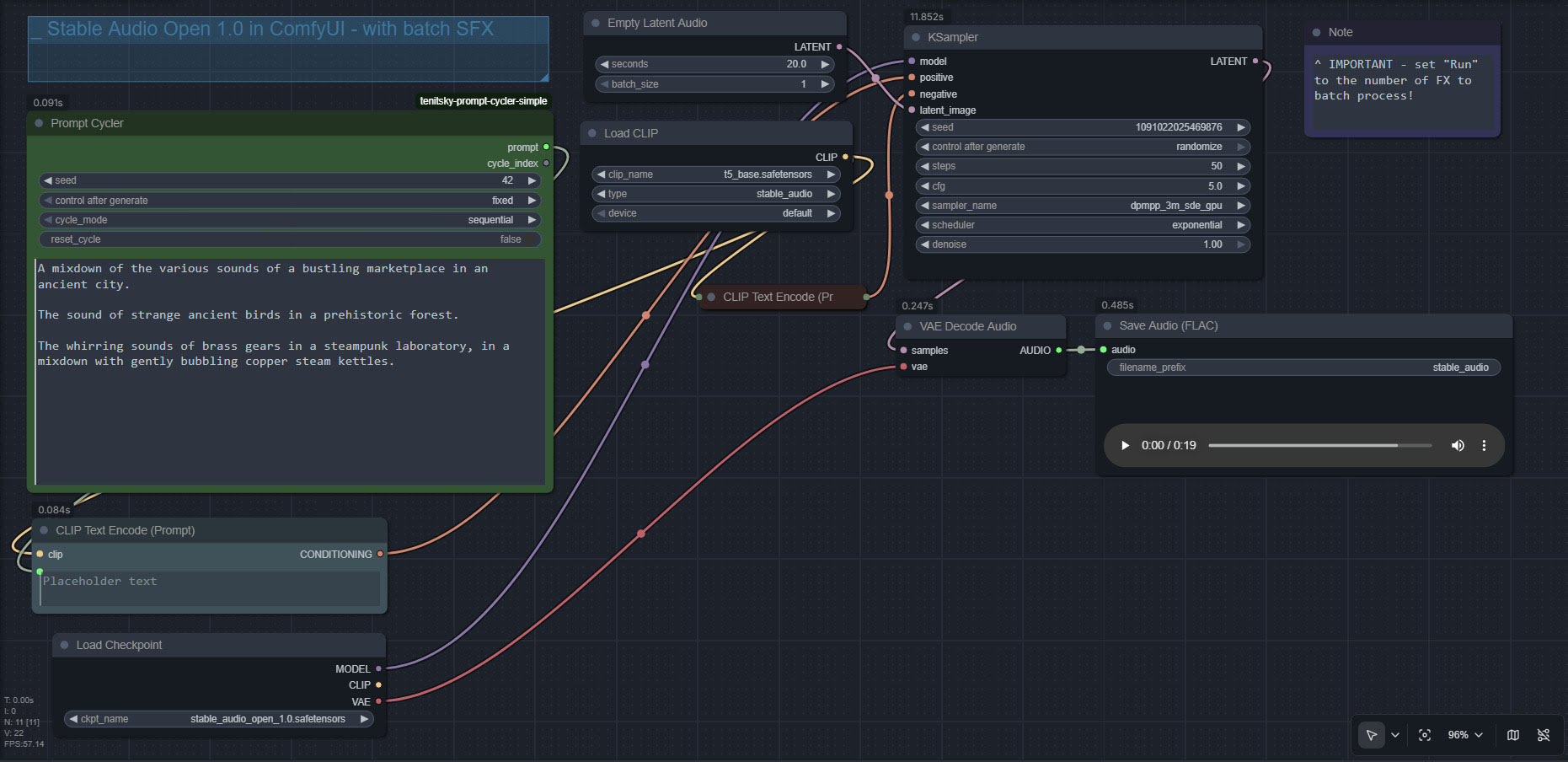Decrease seconds value in Empty Latent Audio

click(604, 64)
